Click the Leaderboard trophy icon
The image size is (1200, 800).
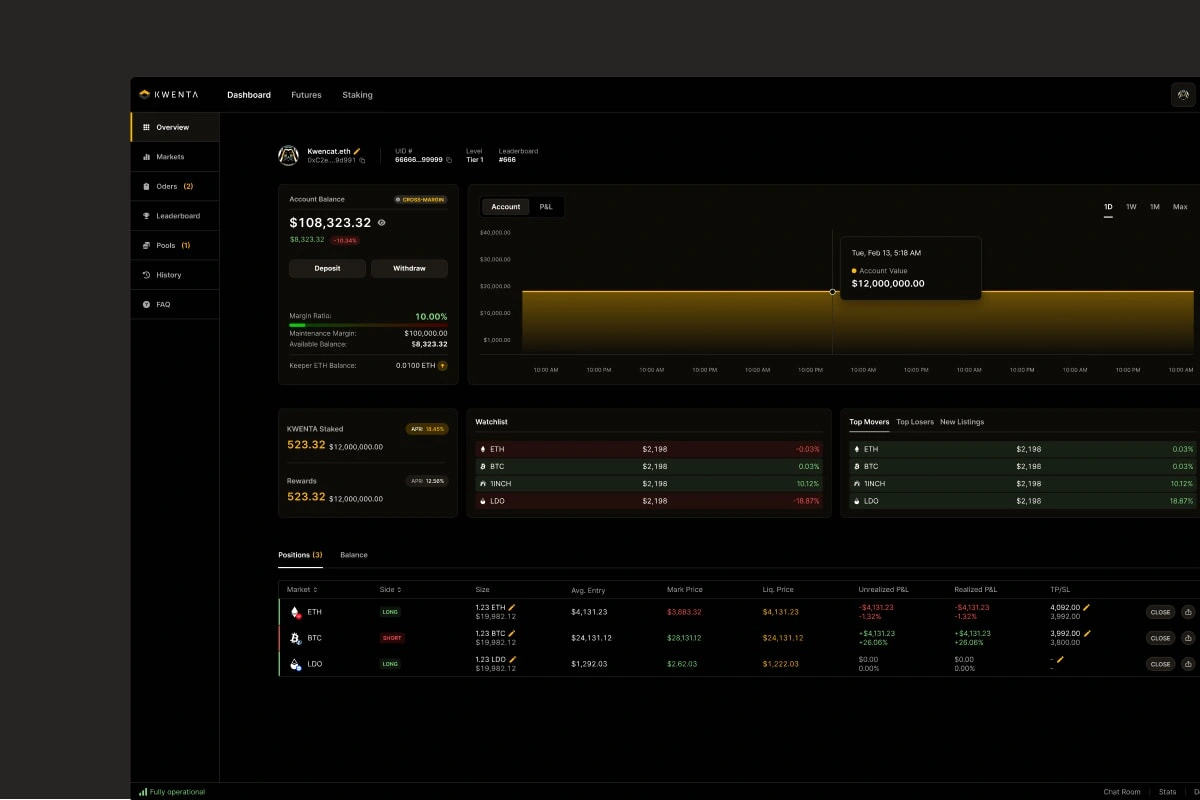[x=146, y=216]
